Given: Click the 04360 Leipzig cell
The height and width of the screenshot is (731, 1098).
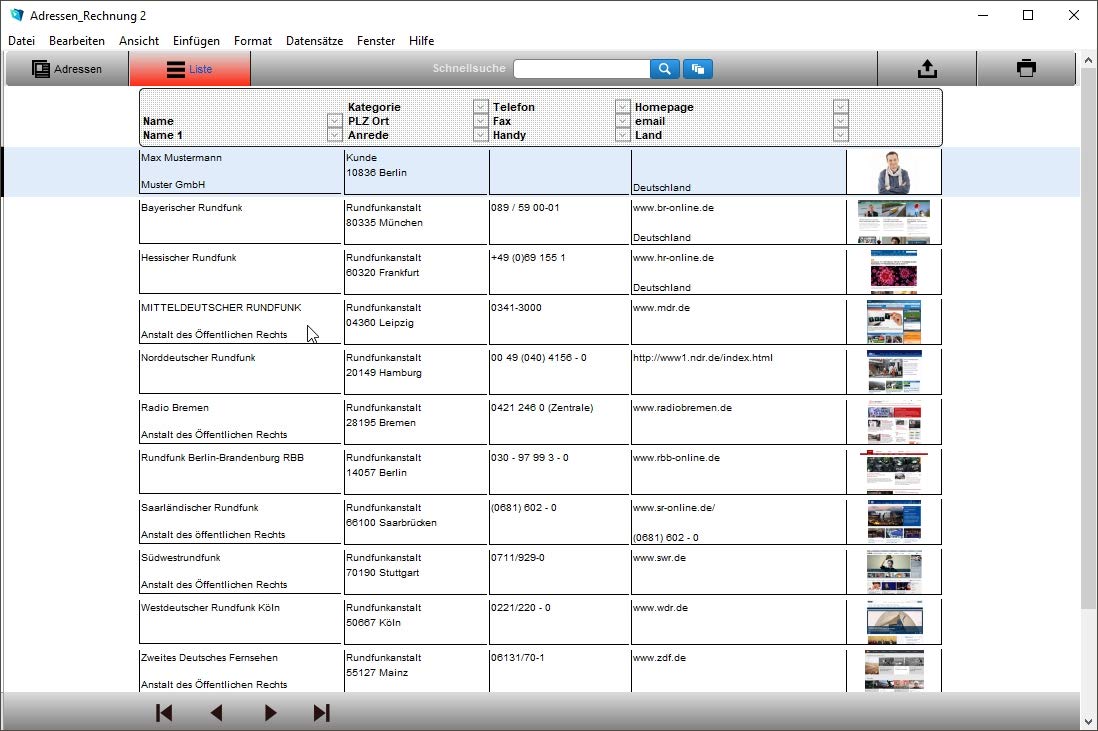Looking at the screenshot, I should (x=380, y=323).
